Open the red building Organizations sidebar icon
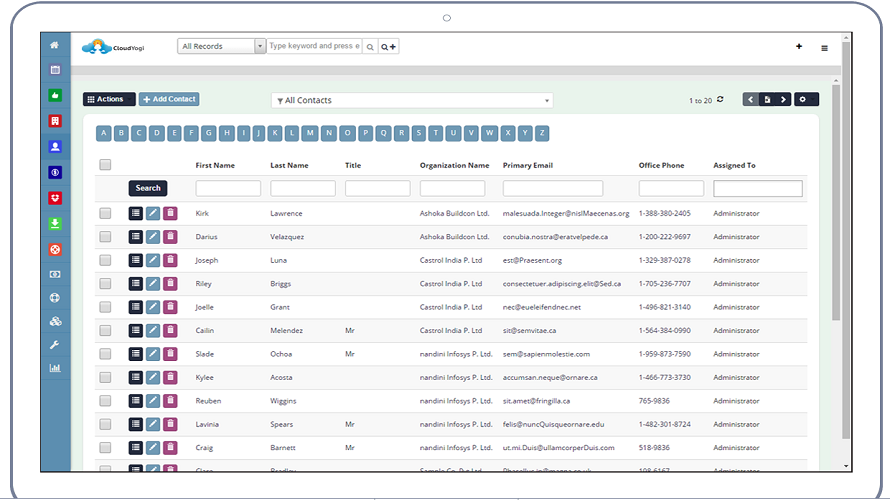890x500 pixels. (x=55, y=121)
